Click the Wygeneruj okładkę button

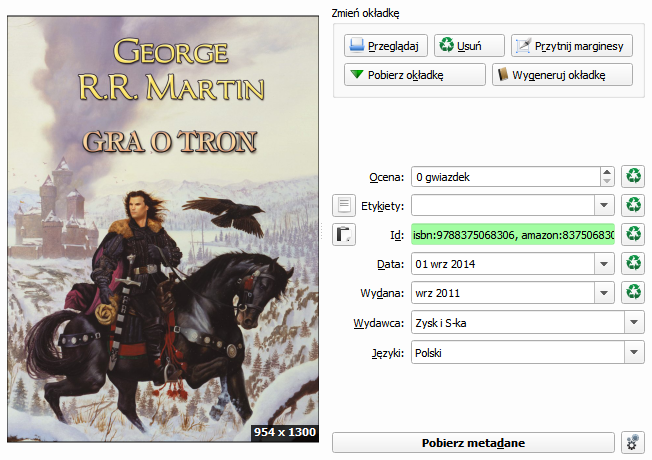pyautogui.click(x=562, y=74)
